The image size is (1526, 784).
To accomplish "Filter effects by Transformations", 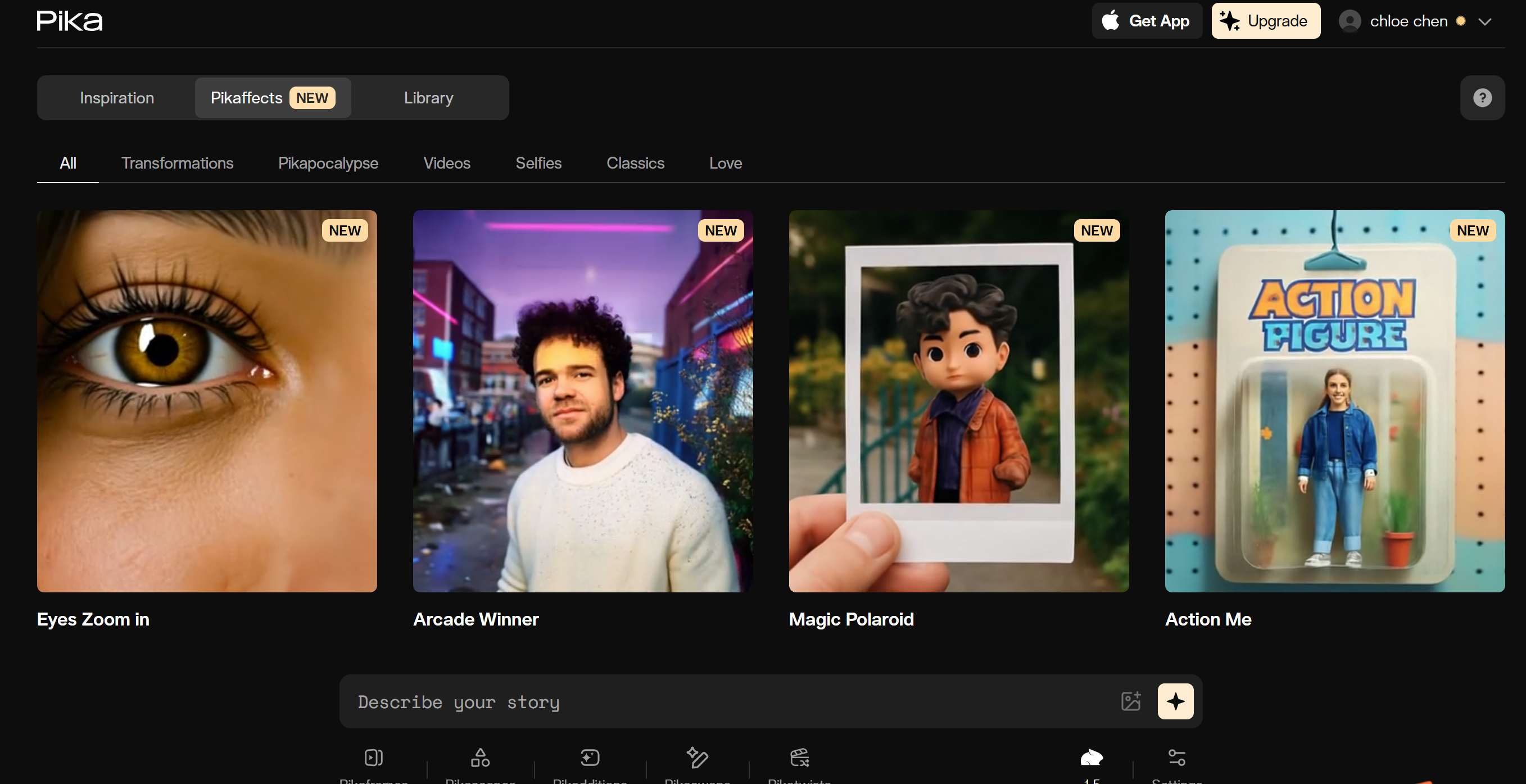I will tap(177, 163).
